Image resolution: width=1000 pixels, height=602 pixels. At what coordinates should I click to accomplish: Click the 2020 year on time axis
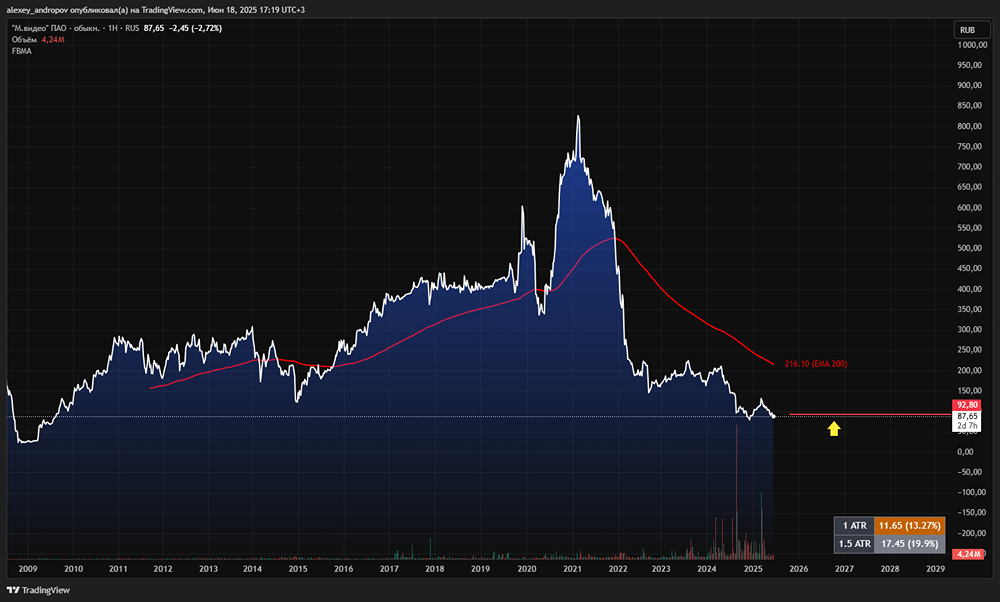pyautogui.click(x=526, y=569)
